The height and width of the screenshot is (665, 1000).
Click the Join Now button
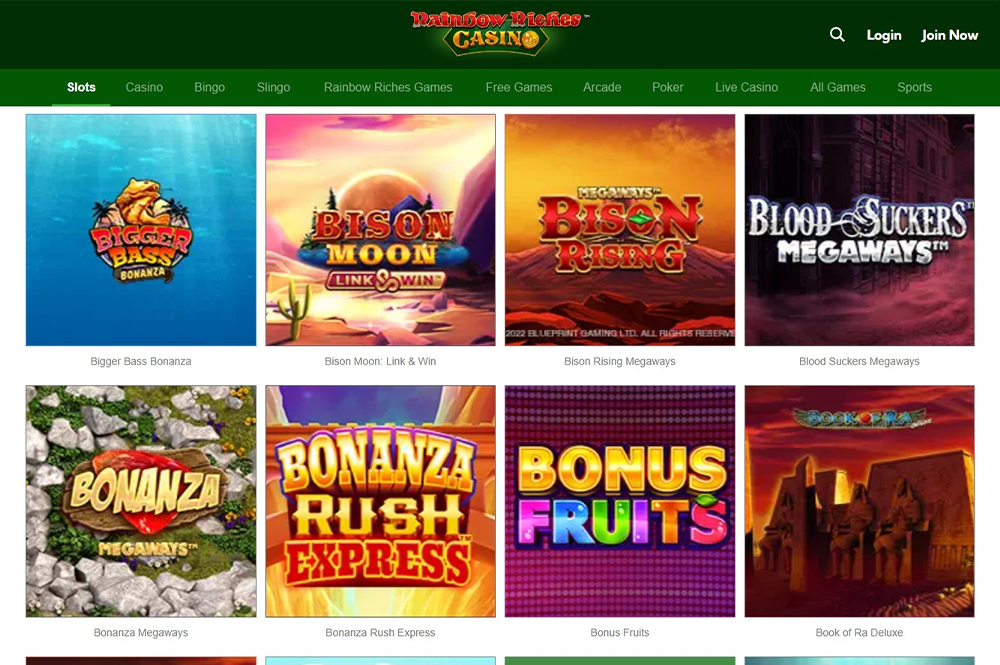point(949,36)
